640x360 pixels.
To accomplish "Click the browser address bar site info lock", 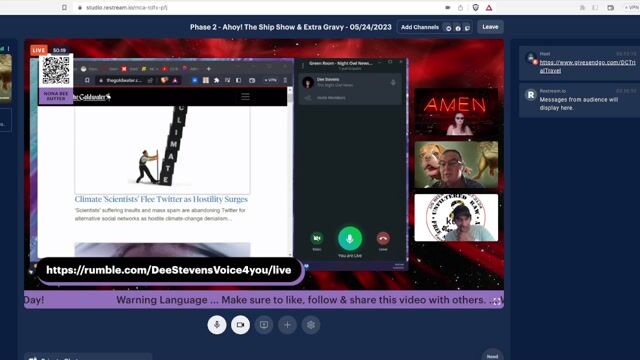I will tap(80, 8).
